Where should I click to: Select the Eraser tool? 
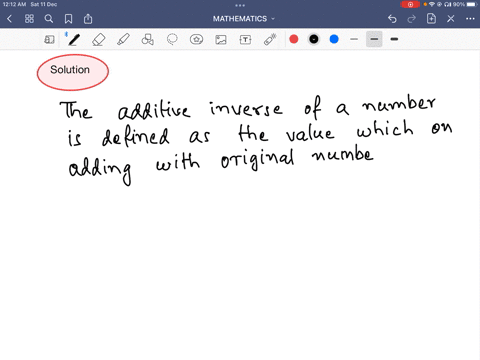99,40
